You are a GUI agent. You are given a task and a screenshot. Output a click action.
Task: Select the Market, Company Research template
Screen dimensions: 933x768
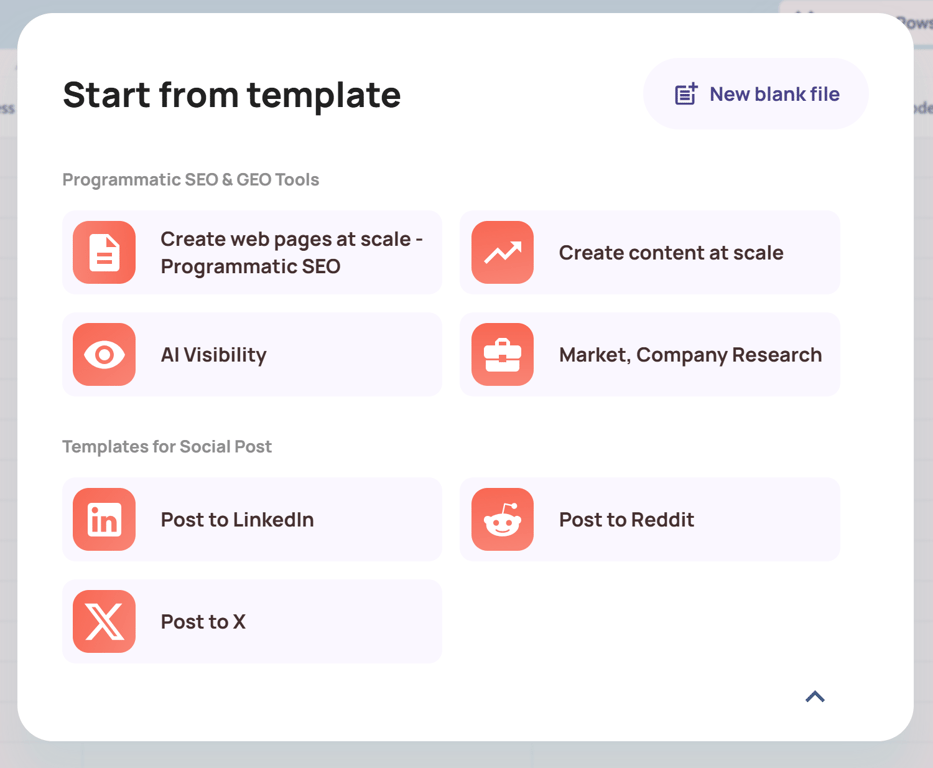point(690,355)
